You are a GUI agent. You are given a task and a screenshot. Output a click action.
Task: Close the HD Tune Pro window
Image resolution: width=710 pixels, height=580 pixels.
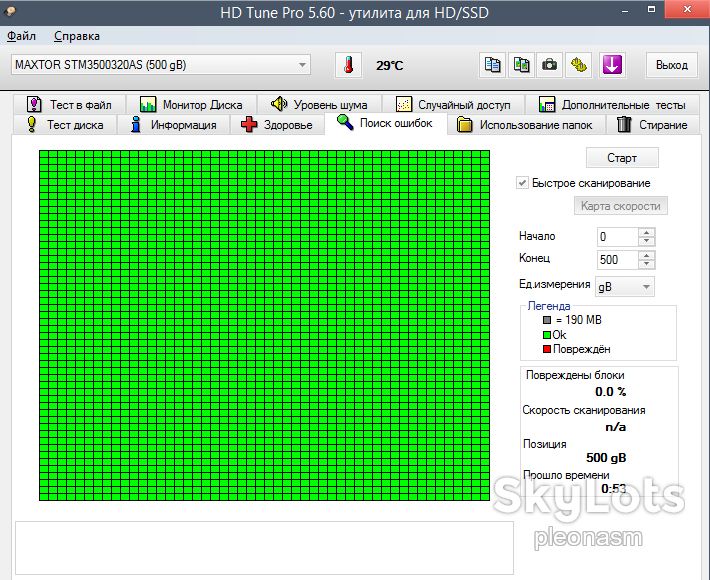[687, 9]
